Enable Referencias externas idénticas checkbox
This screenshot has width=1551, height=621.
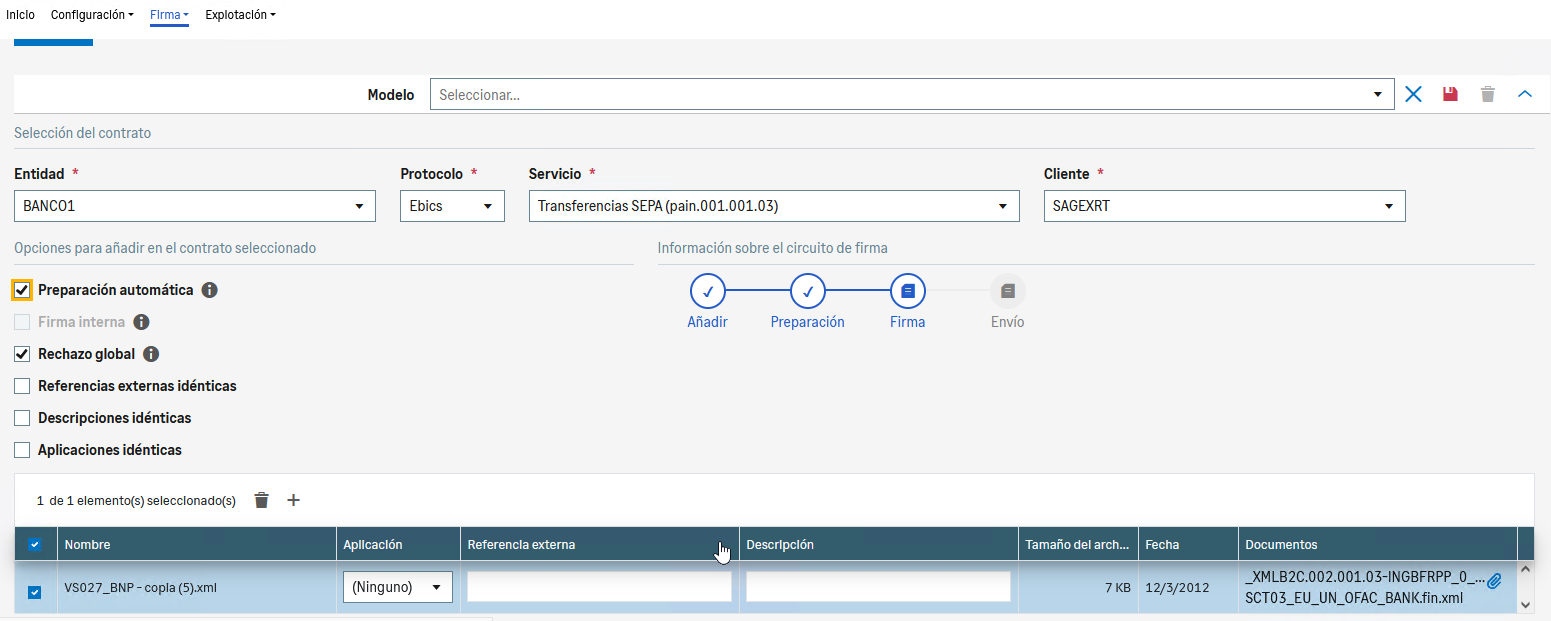[22, 386]
